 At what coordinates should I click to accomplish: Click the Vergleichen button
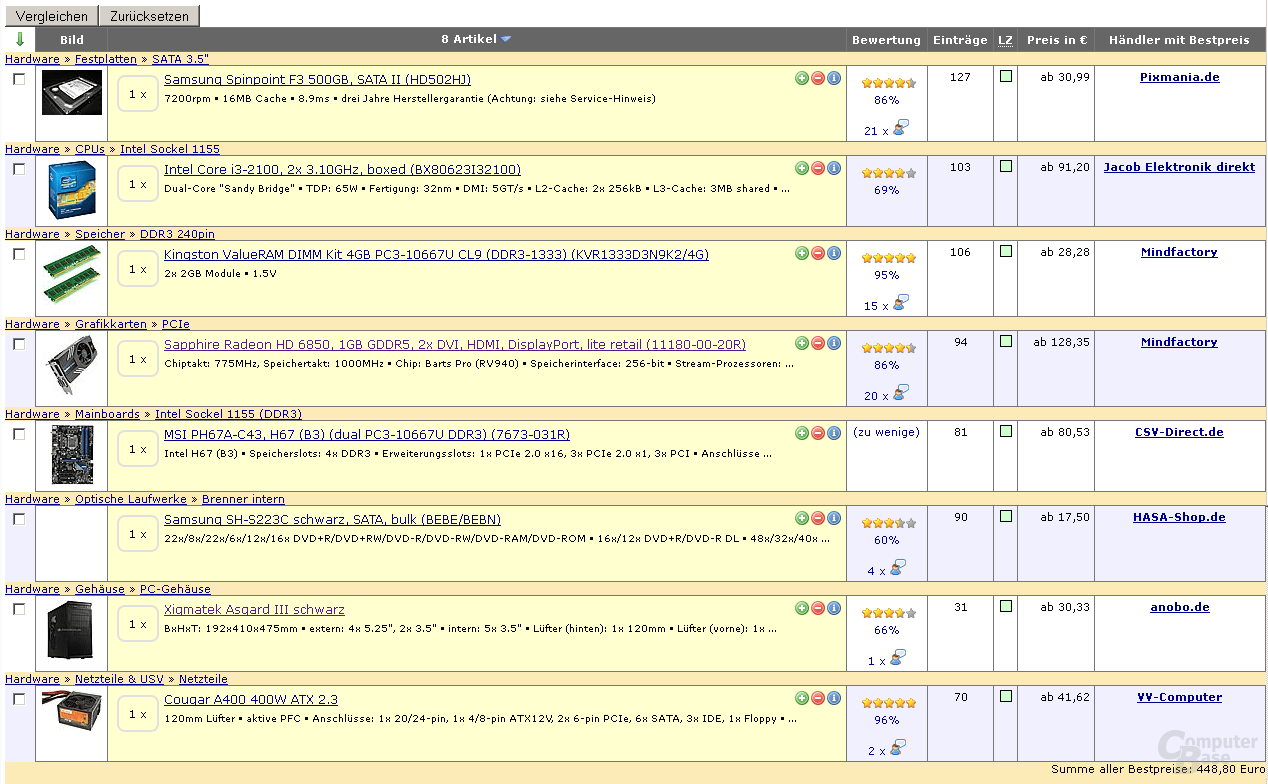[51, 16]
